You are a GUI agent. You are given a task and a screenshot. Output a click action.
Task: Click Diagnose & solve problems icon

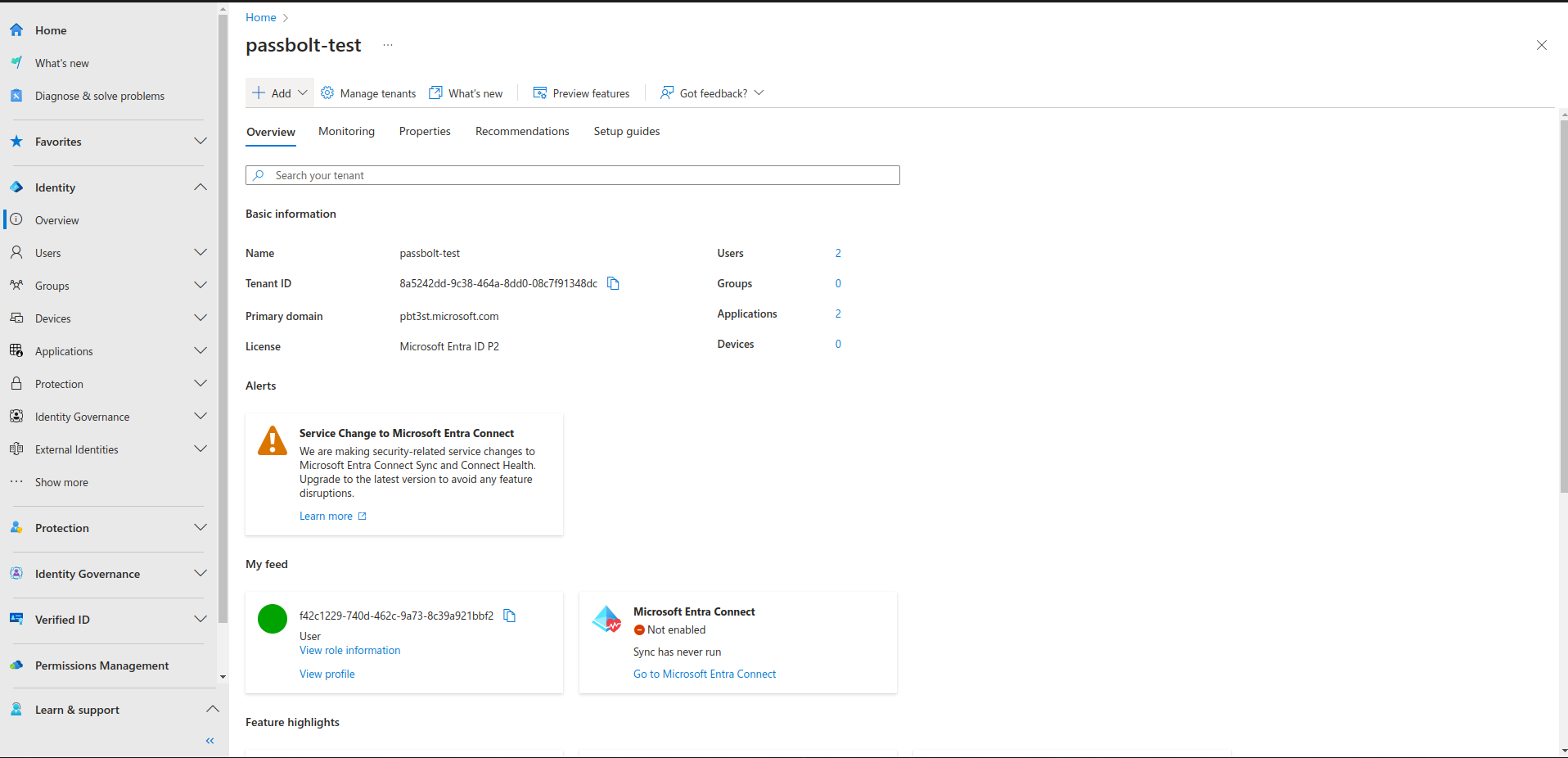click(16, 96)
